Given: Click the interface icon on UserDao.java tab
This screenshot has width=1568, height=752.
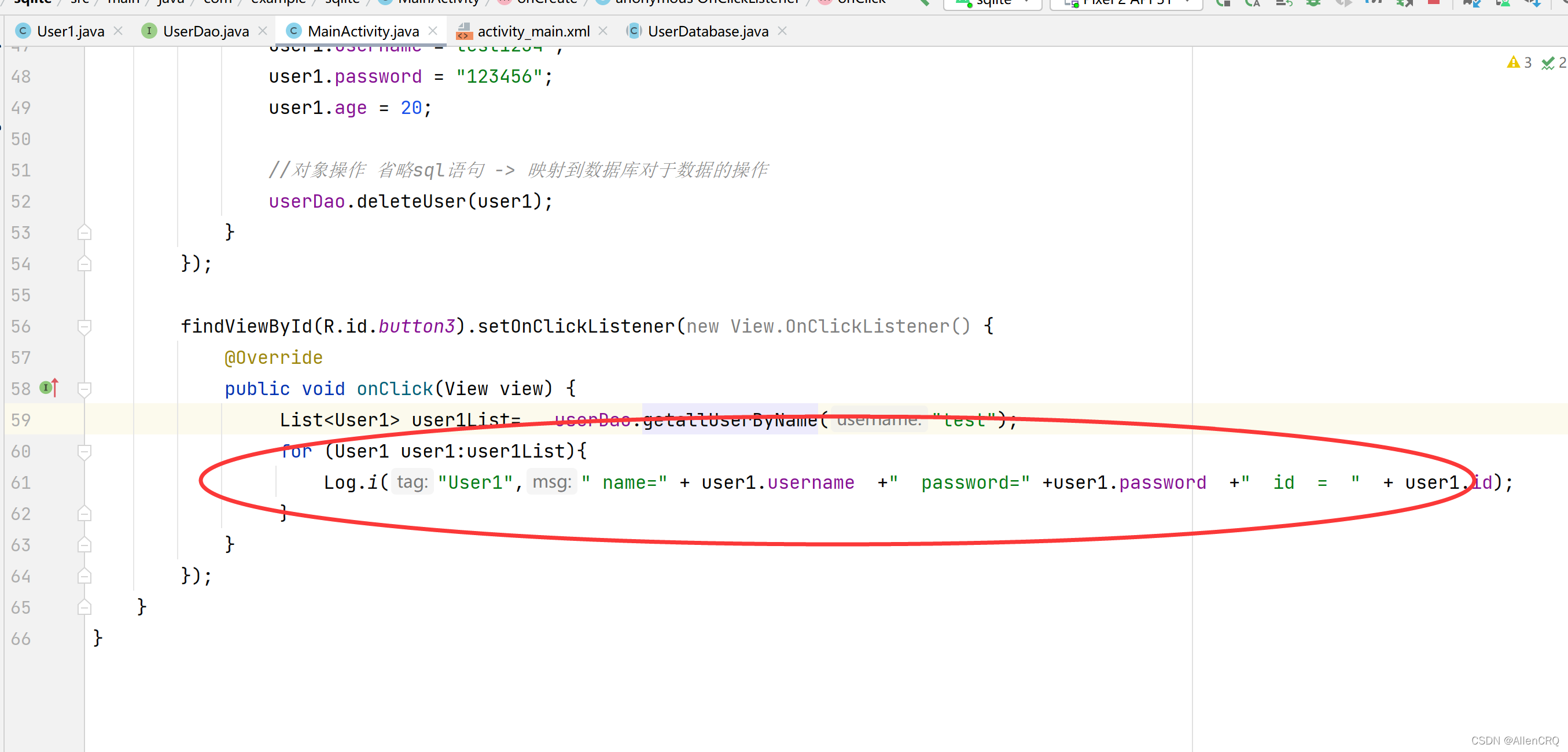Looking at the screenshot, I should pos(149,31).
